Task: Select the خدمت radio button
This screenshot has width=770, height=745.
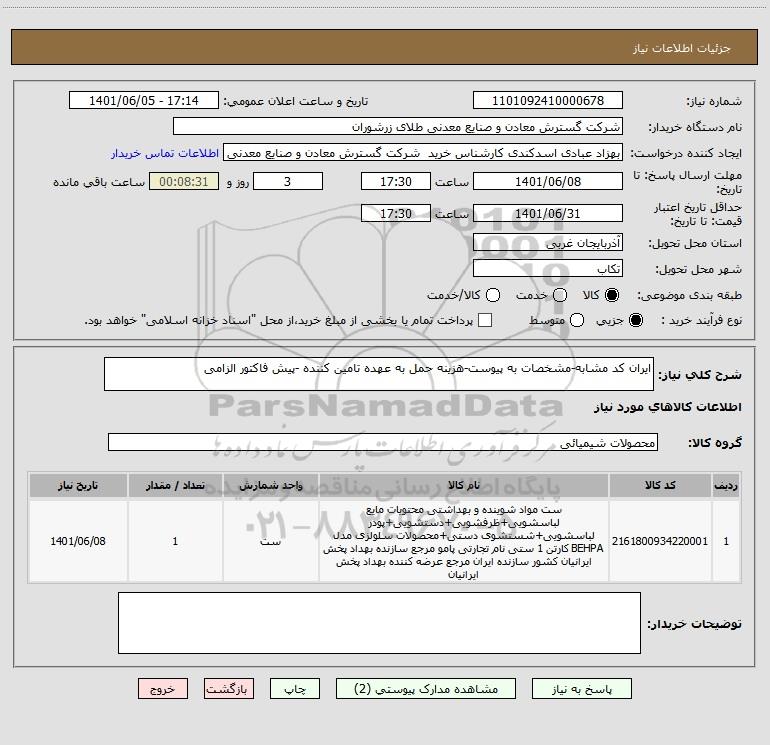Action: pyautogui.click(x=560, y=295)
